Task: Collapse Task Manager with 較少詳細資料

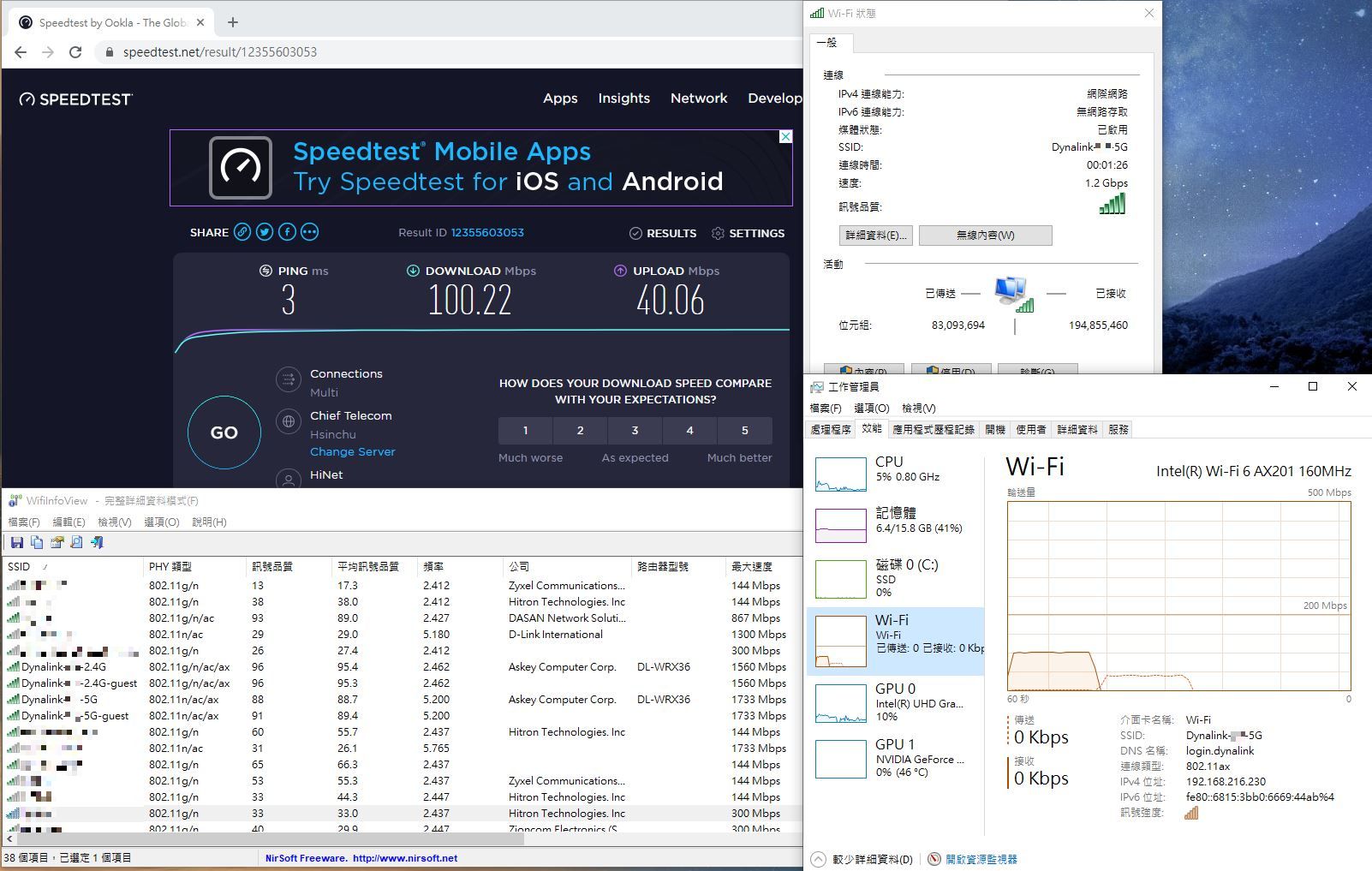Action: (x=862, y=859)
